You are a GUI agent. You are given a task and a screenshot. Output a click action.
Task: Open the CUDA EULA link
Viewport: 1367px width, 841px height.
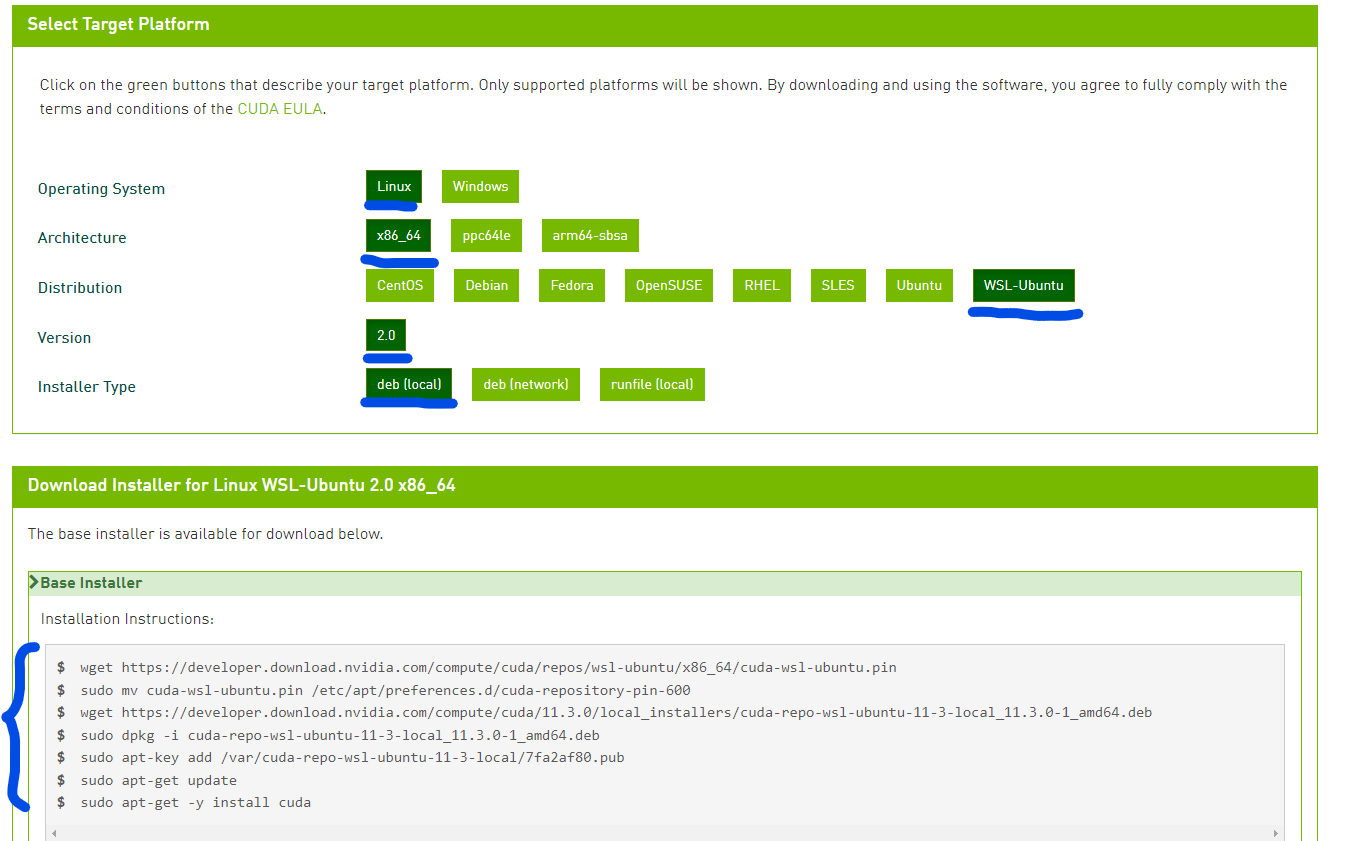tap(280, 109)
